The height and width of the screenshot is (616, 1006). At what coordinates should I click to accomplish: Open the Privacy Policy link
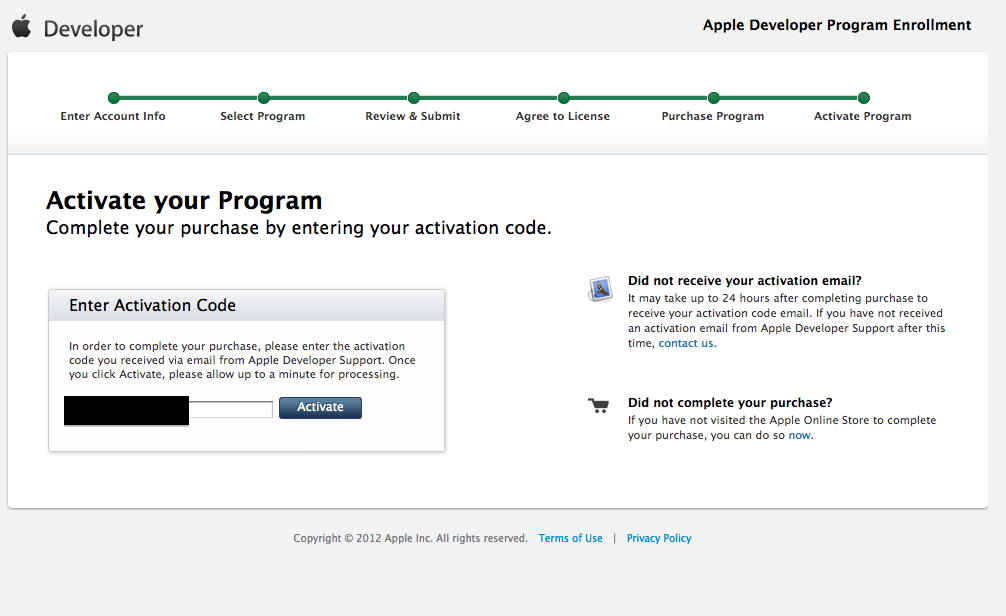tap(659, 538)
